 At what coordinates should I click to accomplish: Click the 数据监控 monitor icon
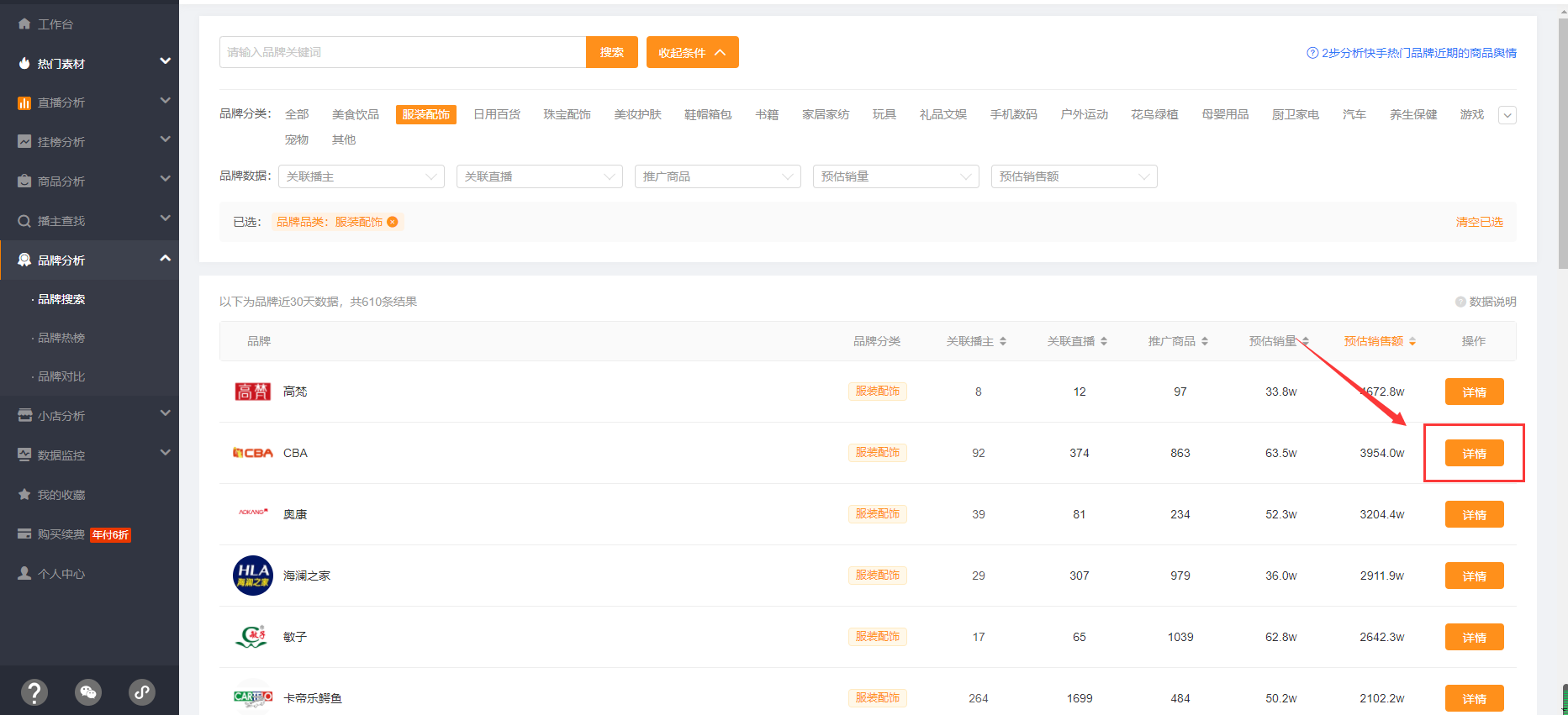coord(24,455)
